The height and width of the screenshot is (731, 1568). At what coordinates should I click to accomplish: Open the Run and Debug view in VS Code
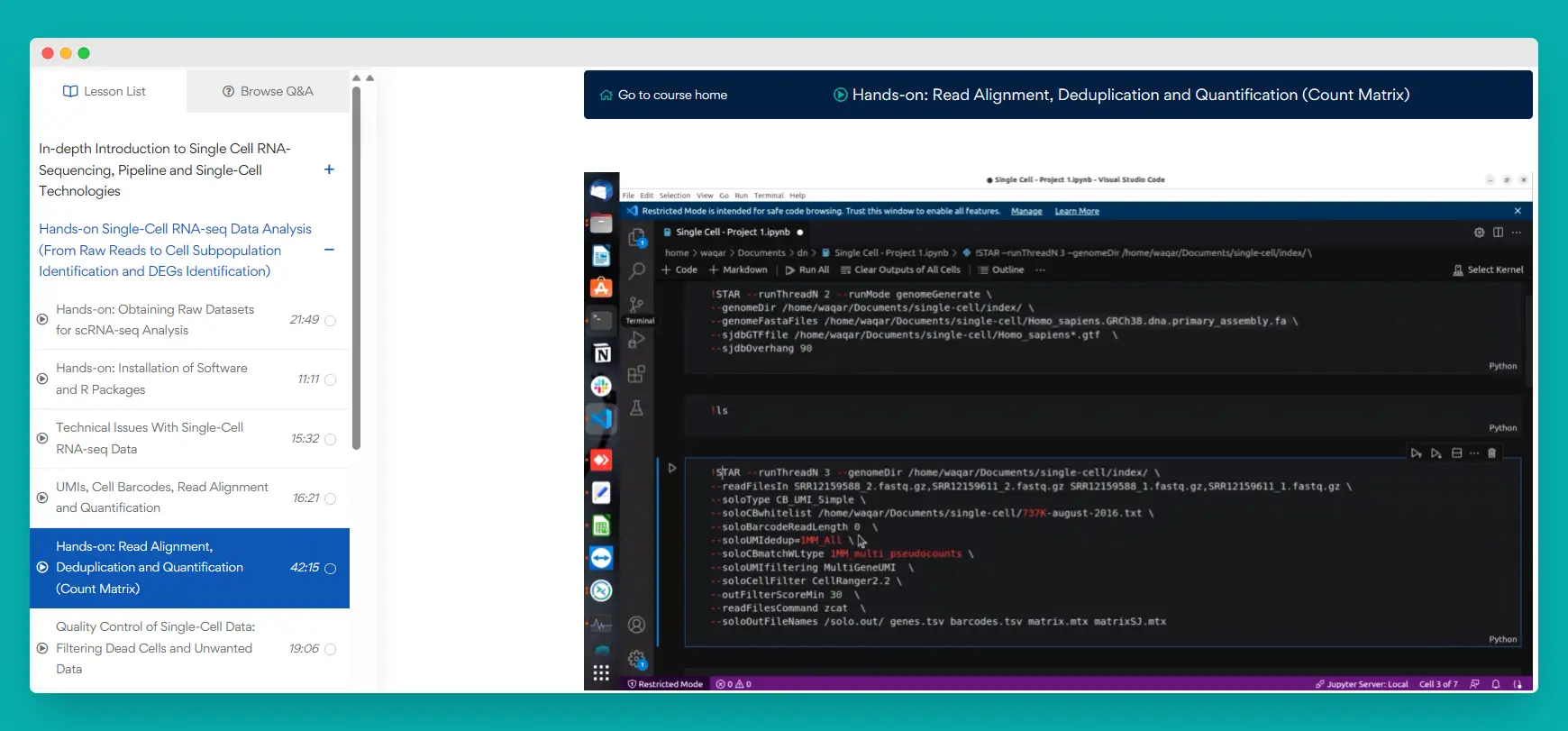pyautogui.click(x=636, y=340)
